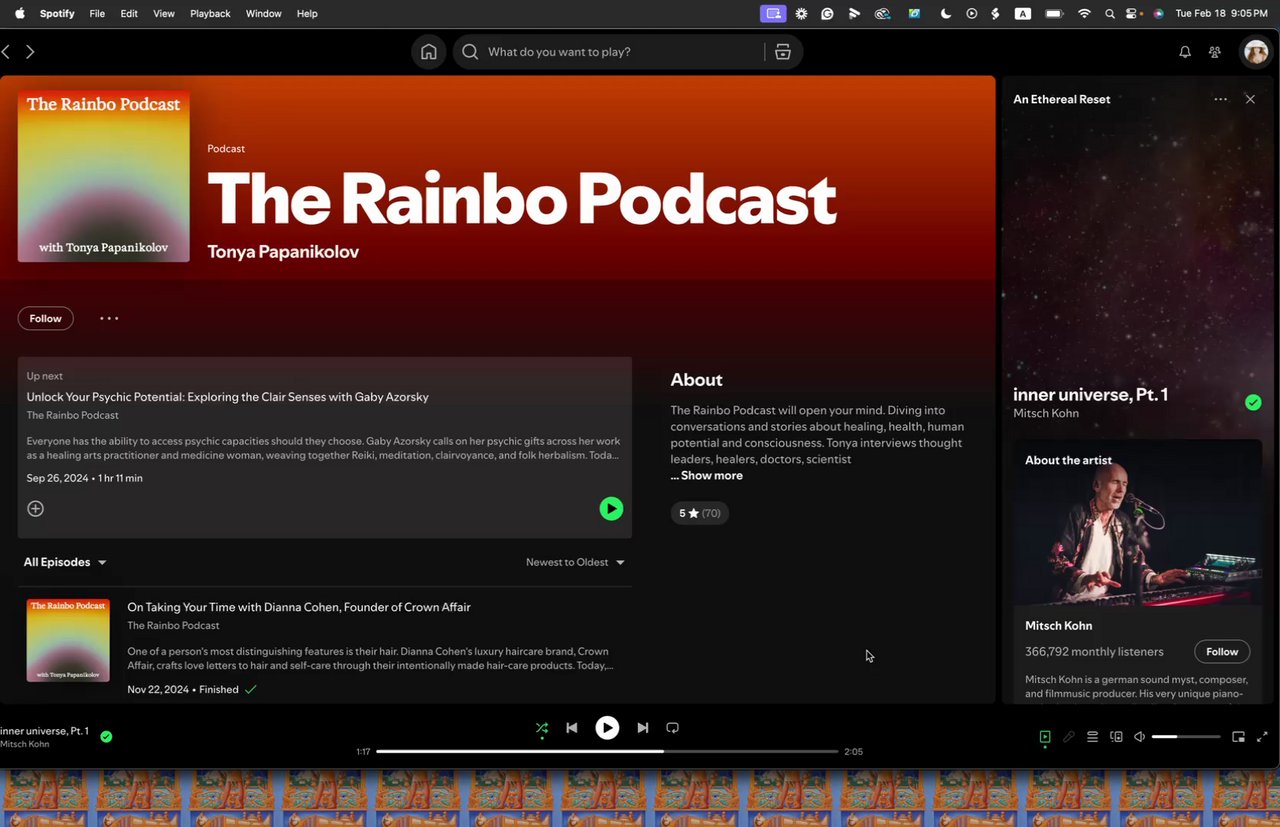Viewport: 1280px width, 827px height.
Task: Open the Window menu
Action: click(264, 14)
